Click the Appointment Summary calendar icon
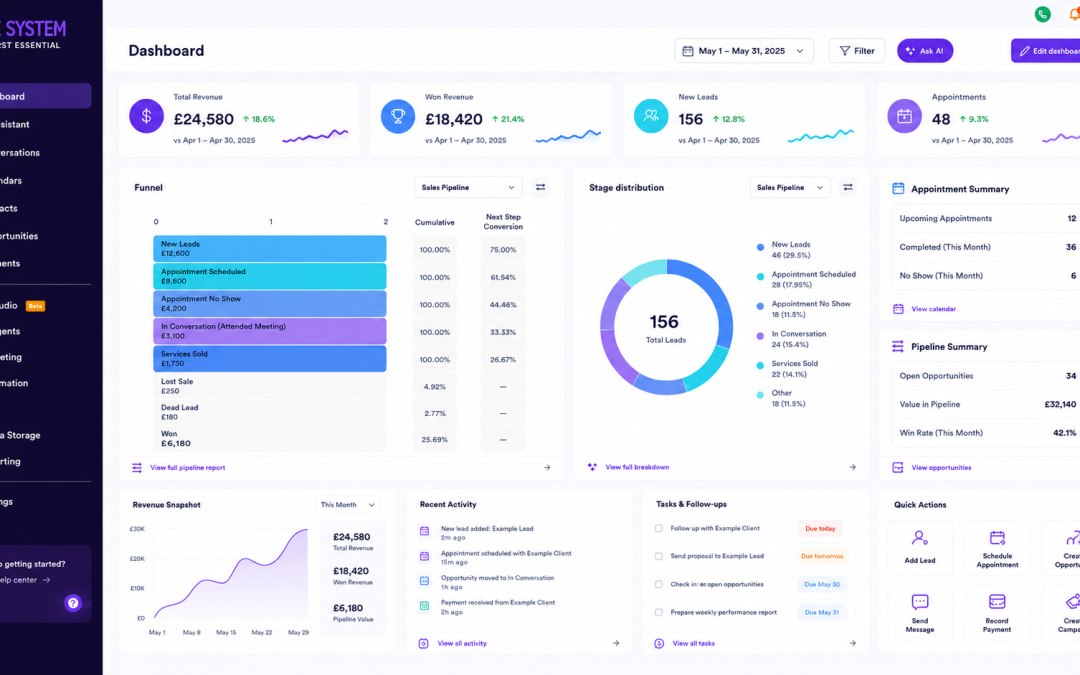Screen dimensions: 1080x675 [x=898, y=188]
